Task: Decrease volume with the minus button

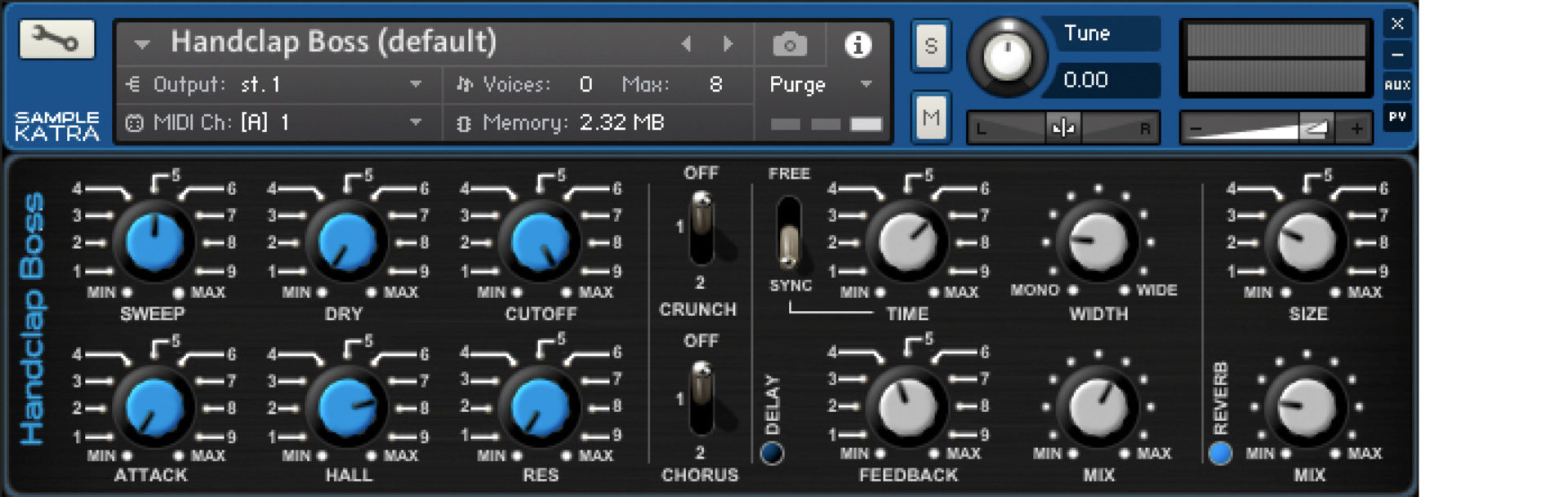Action: [1196, 128]
